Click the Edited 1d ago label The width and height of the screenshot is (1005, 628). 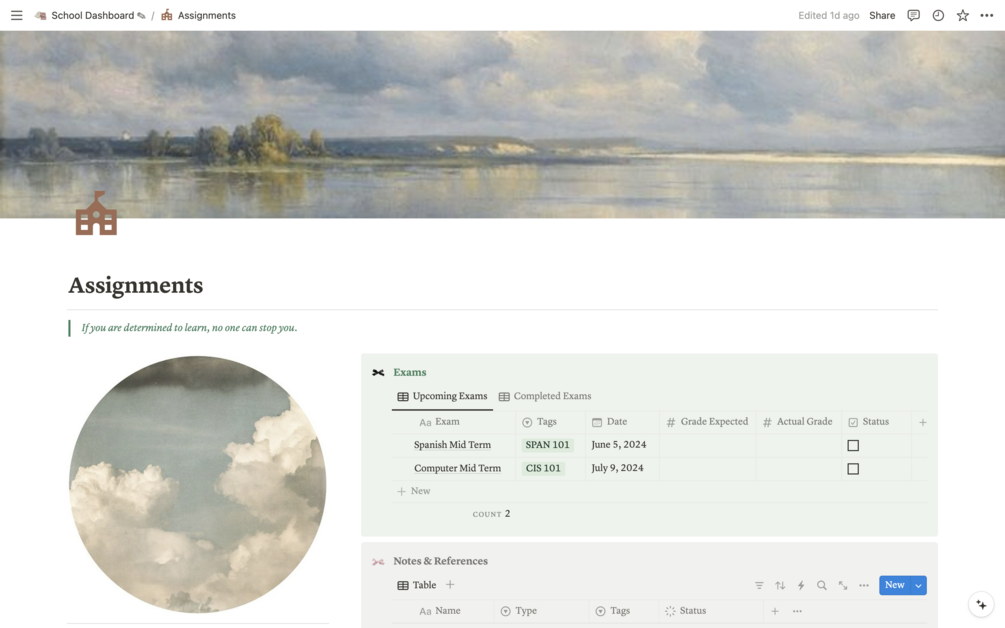click(828, 15)
